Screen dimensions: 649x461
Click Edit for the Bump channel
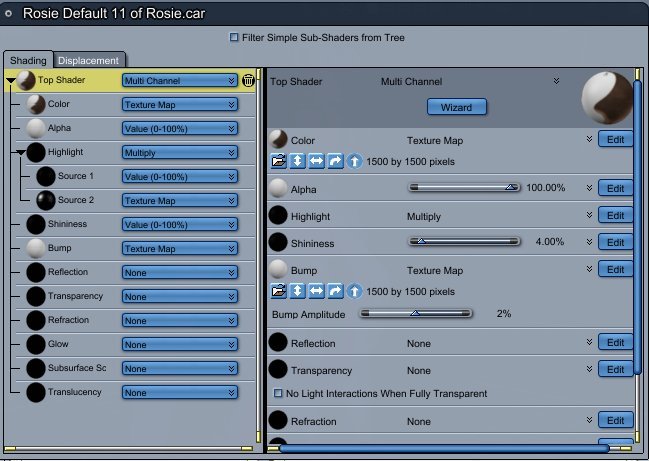615,269
